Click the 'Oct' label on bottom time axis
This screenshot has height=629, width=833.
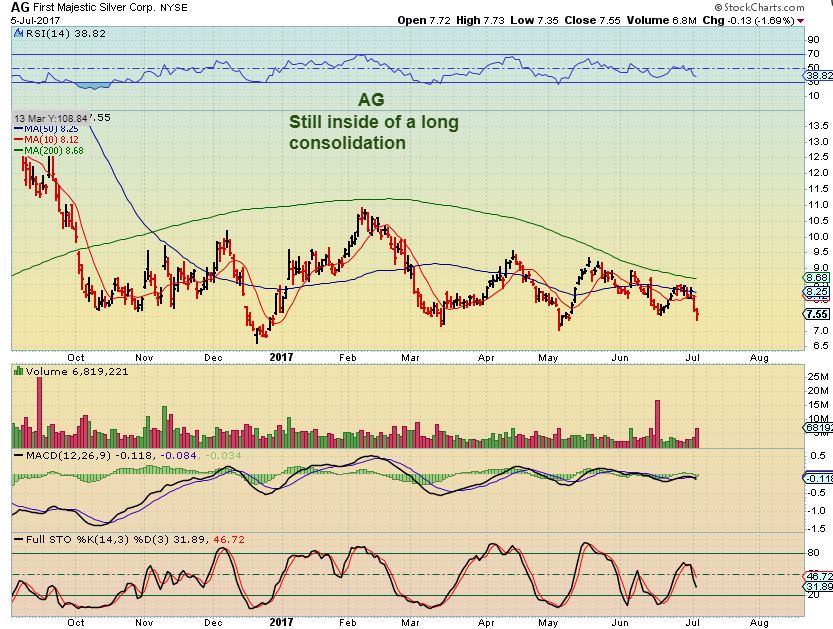(75, 622)
